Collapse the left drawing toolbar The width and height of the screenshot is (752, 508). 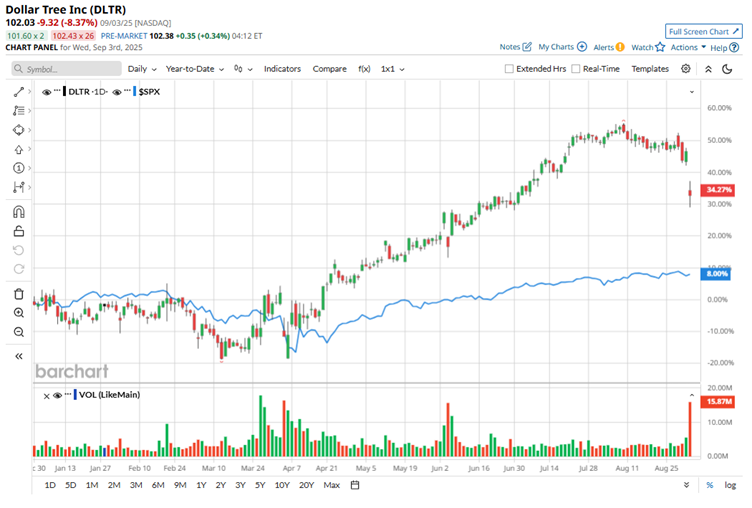19,356
